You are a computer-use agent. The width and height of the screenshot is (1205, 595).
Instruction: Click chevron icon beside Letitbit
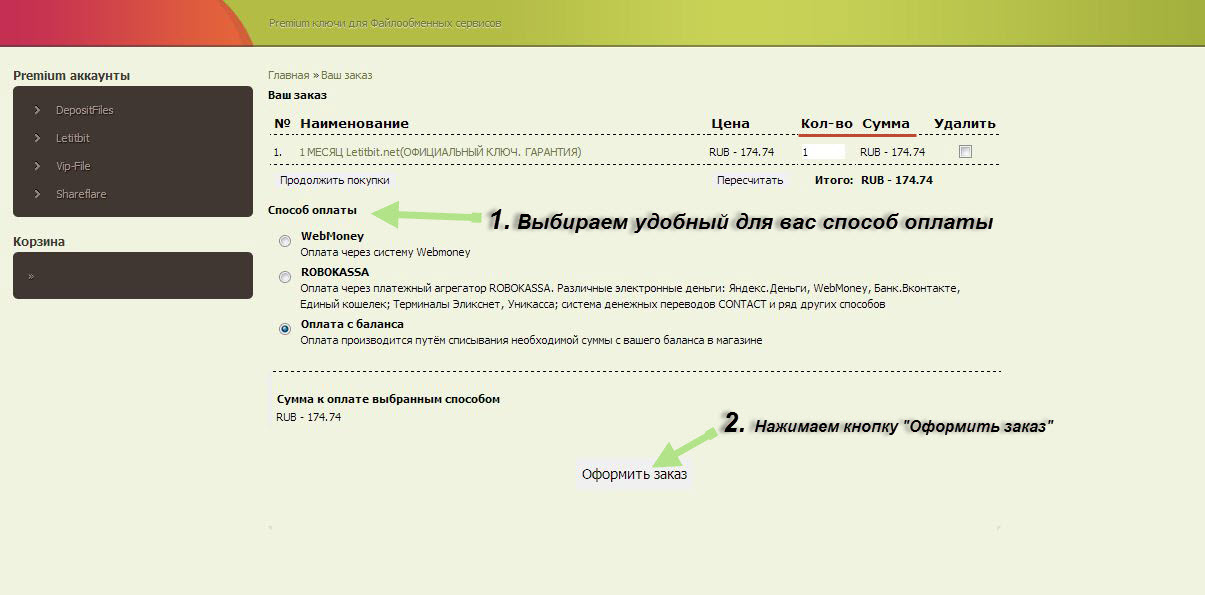37,138
